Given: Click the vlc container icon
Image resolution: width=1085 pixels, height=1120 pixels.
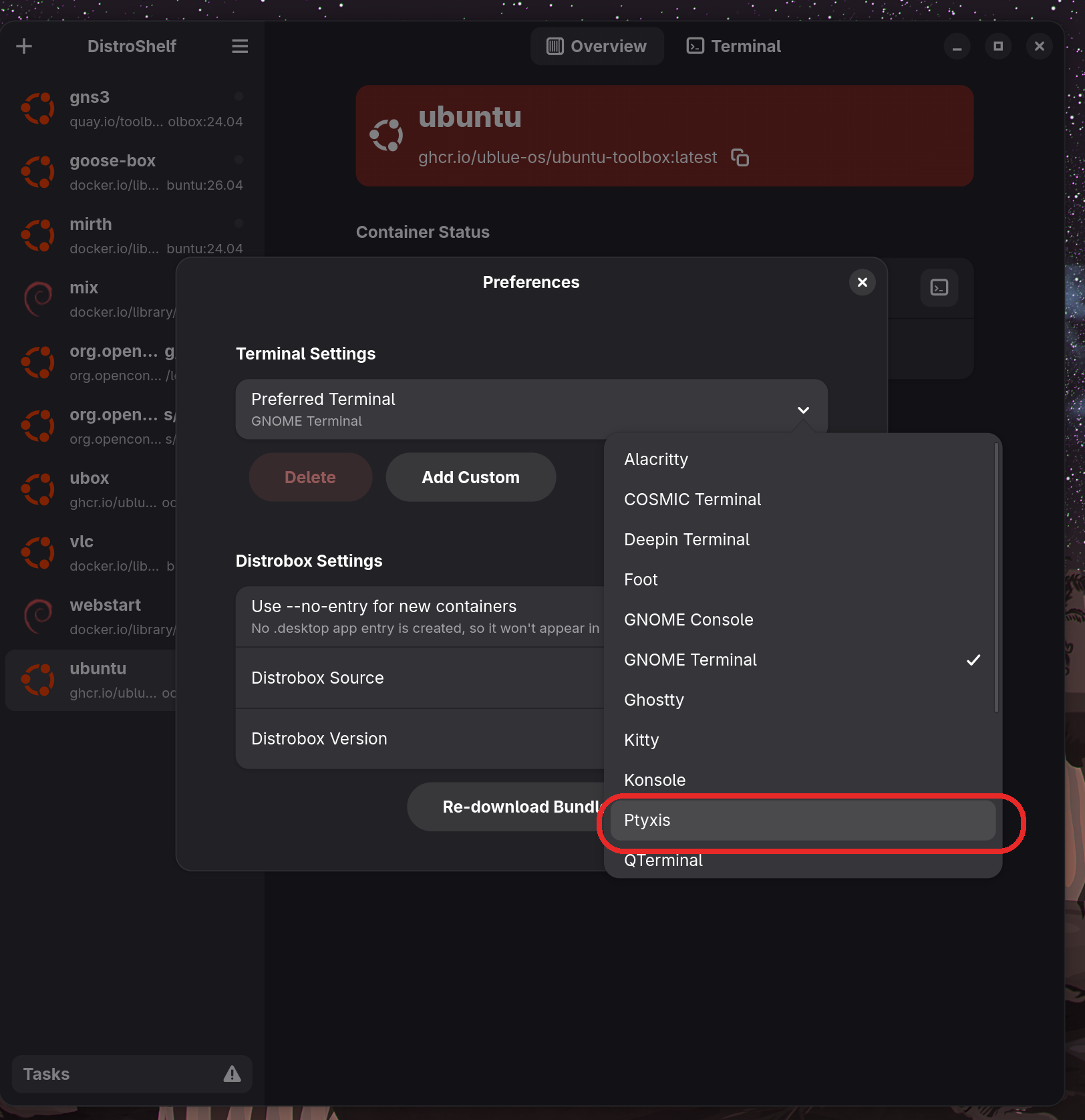Looking at the screenshot, I should pos(38,553).
